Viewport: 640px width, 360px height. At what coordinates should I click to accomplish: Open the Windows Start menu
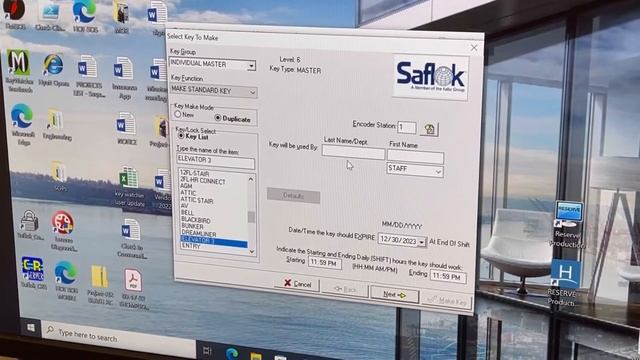[x=31, y=327]
